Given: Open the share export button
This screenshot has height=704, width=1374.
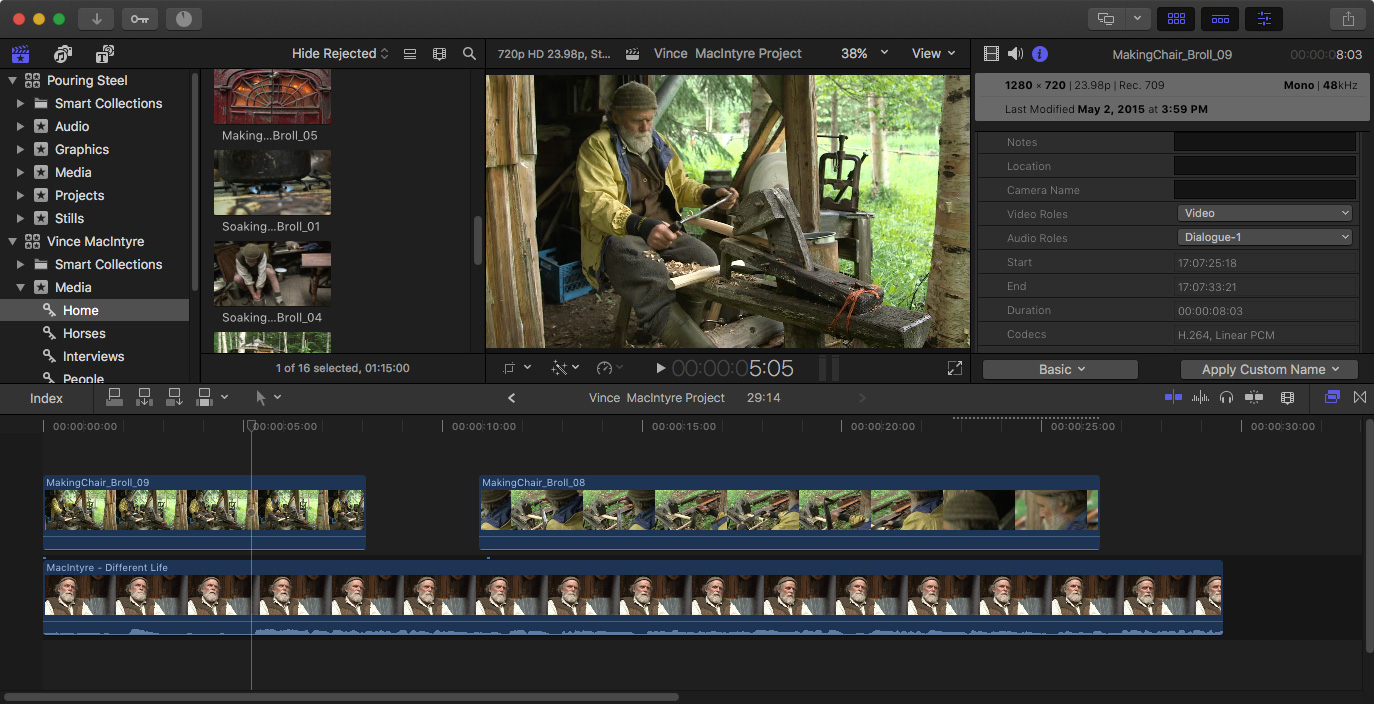Looking at the screenshot, I should pos(1348,19).
